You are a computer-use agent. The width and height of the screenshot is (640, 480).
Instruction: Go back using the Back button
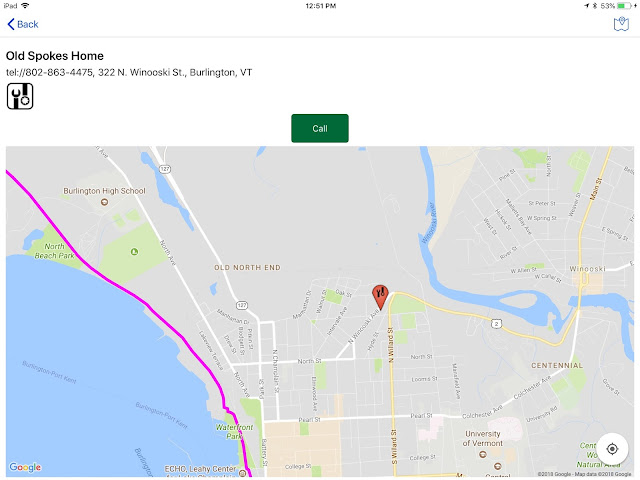23,24
